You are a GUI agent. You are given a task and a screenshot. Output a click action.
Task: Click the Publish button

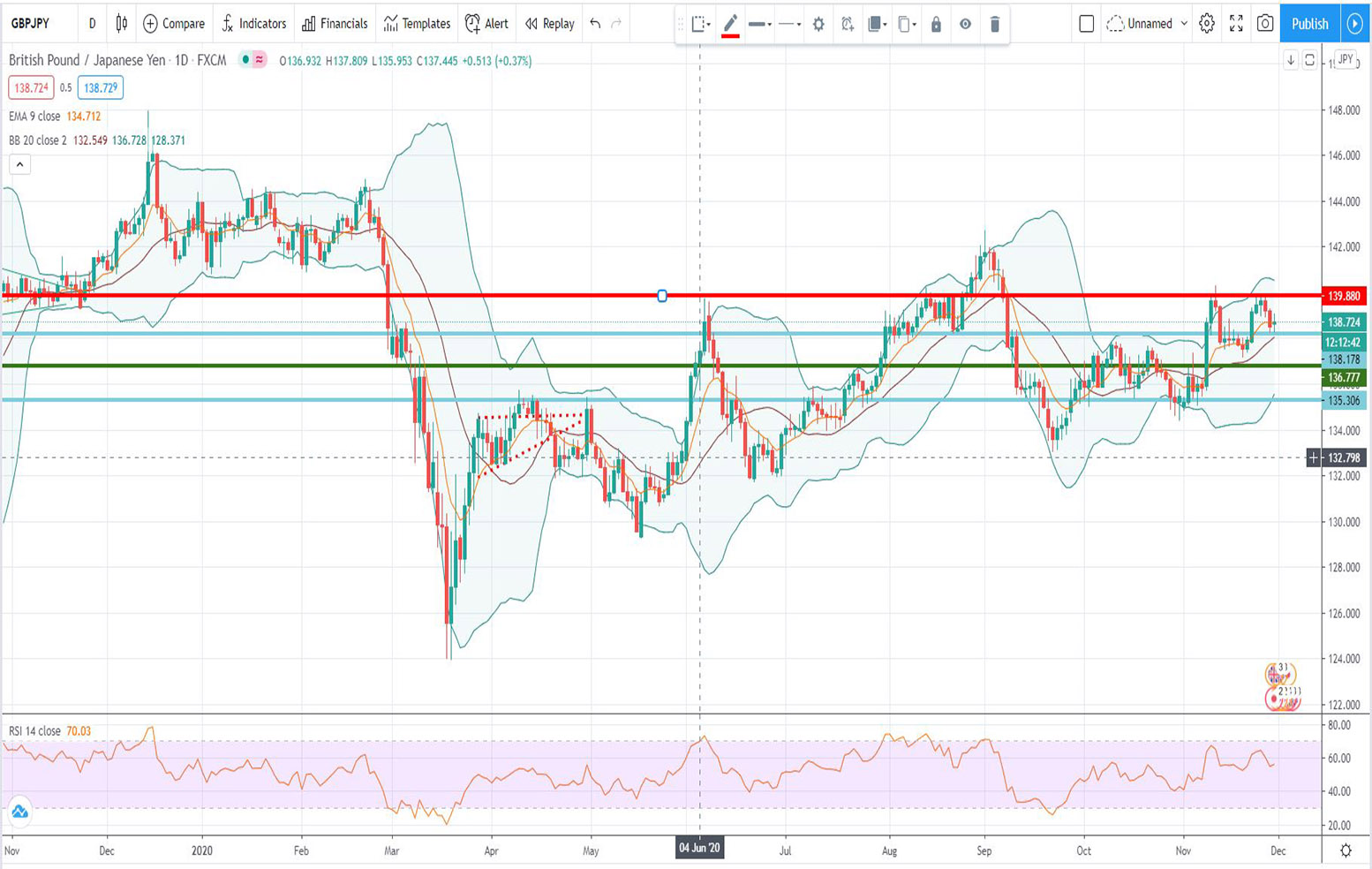[x=1309, y=24]
